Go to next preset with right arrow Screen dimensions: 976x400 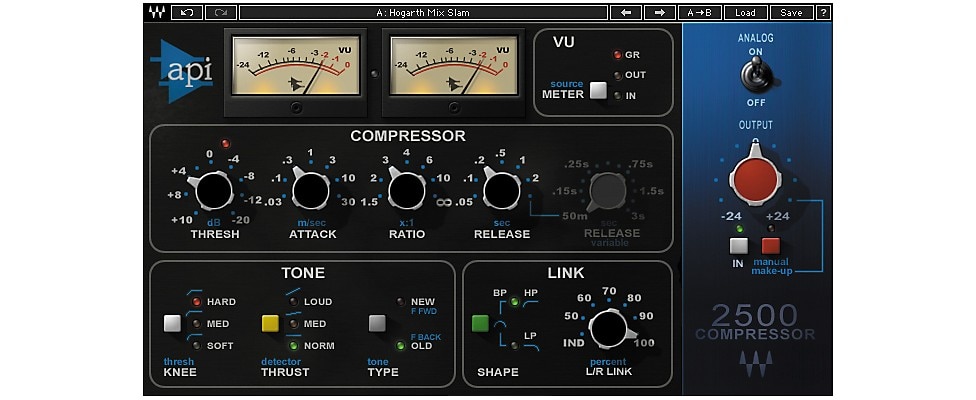[x=660, y=12]
